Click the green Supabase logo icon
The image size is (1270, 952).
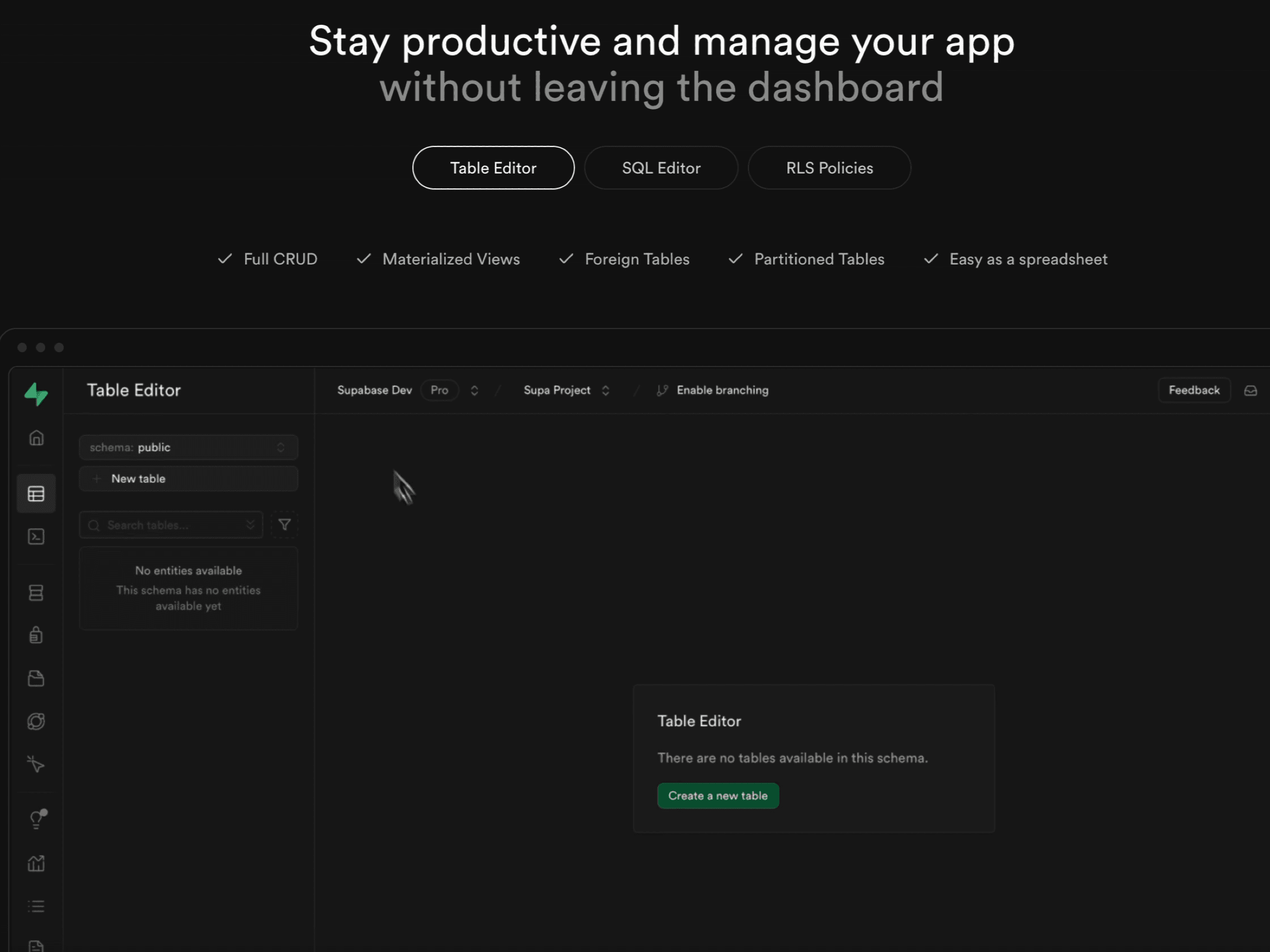click(36, 393)
